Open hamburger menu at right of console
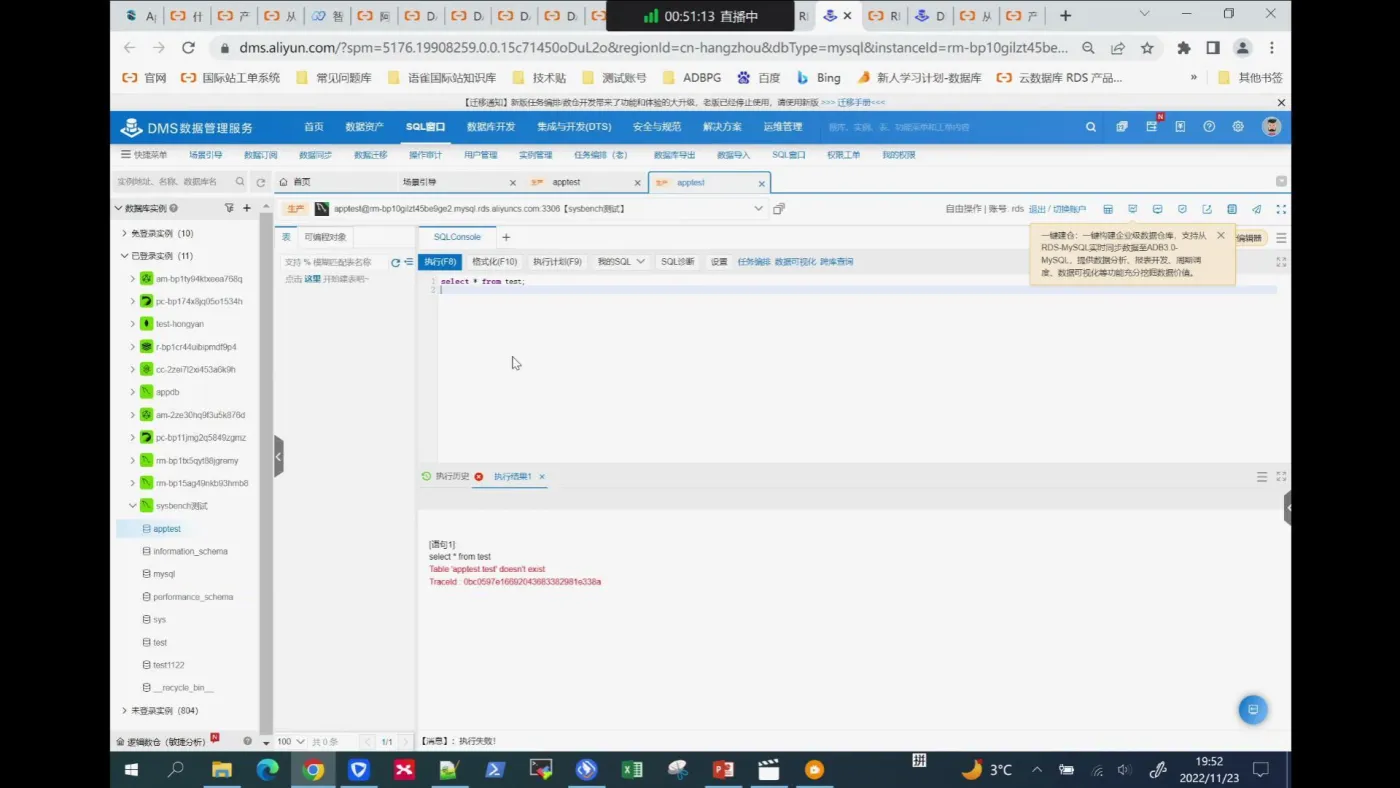This screenshot has width=1400, height=788. (1281, 238)
